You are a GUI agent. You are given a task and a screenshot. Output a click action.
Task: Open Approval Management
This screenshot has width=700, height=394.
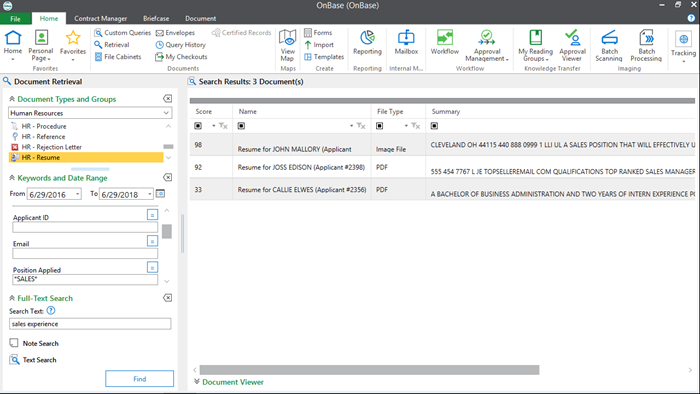tap(487, 46)
